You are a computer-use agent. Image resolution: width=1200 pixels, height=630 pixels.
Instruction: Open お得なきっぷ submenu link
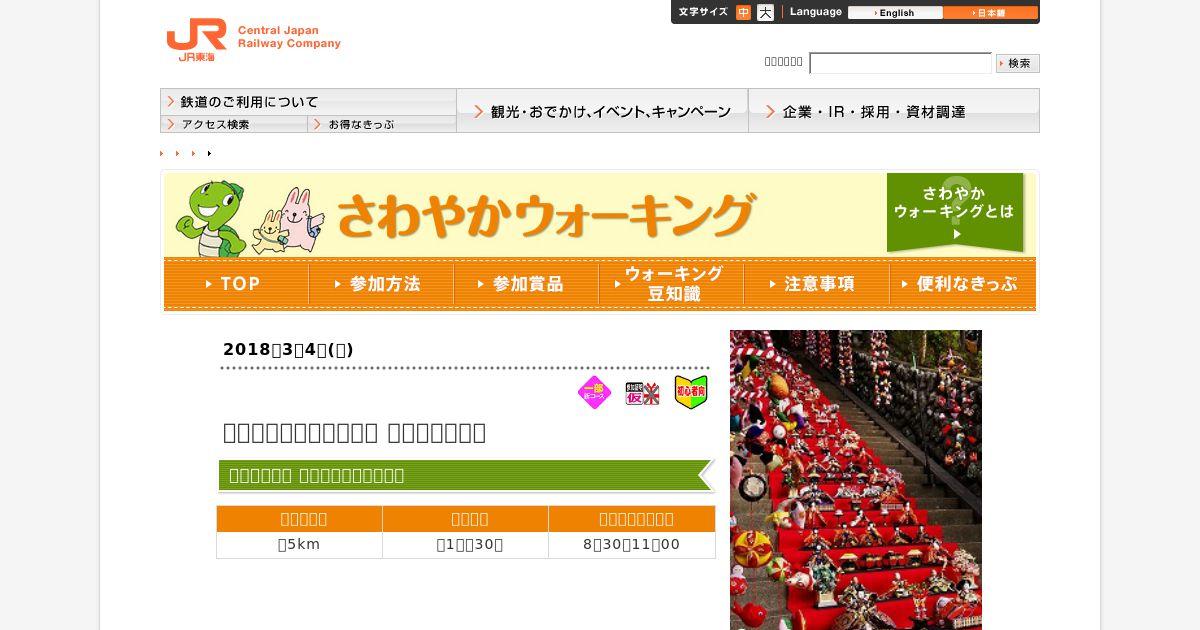coord(382,124)
